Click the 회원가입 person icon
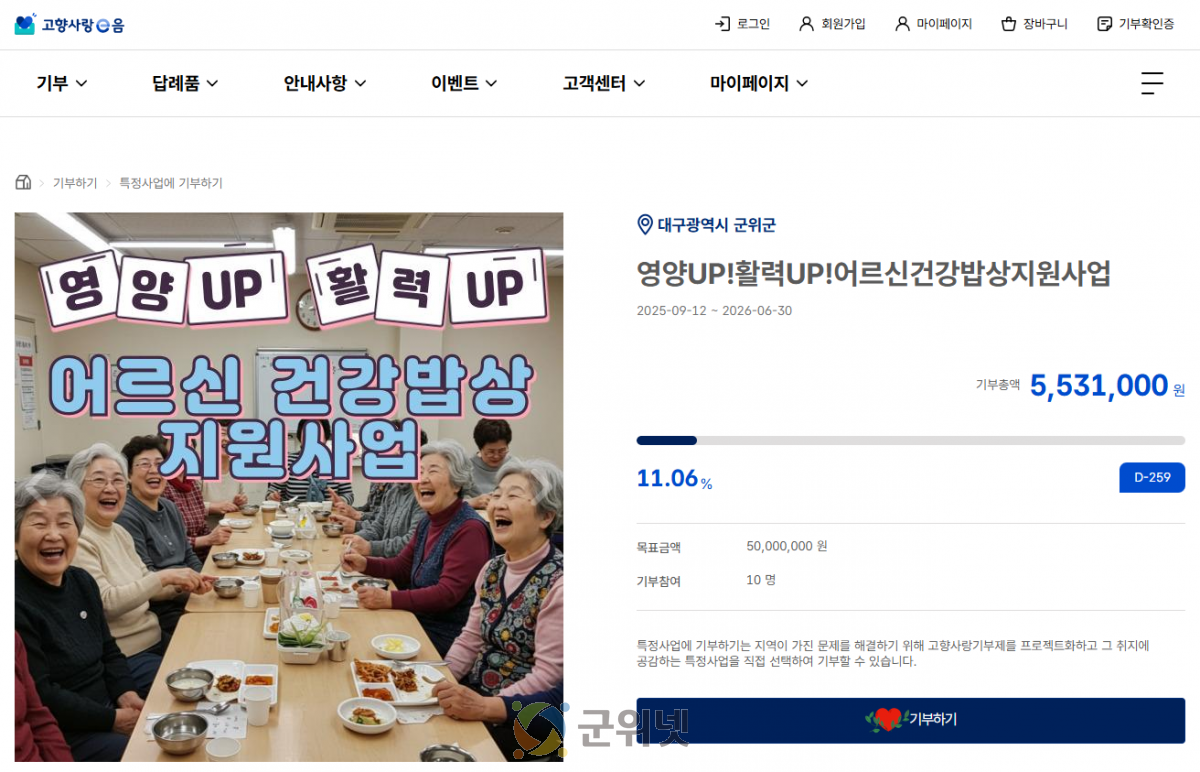 806,24
